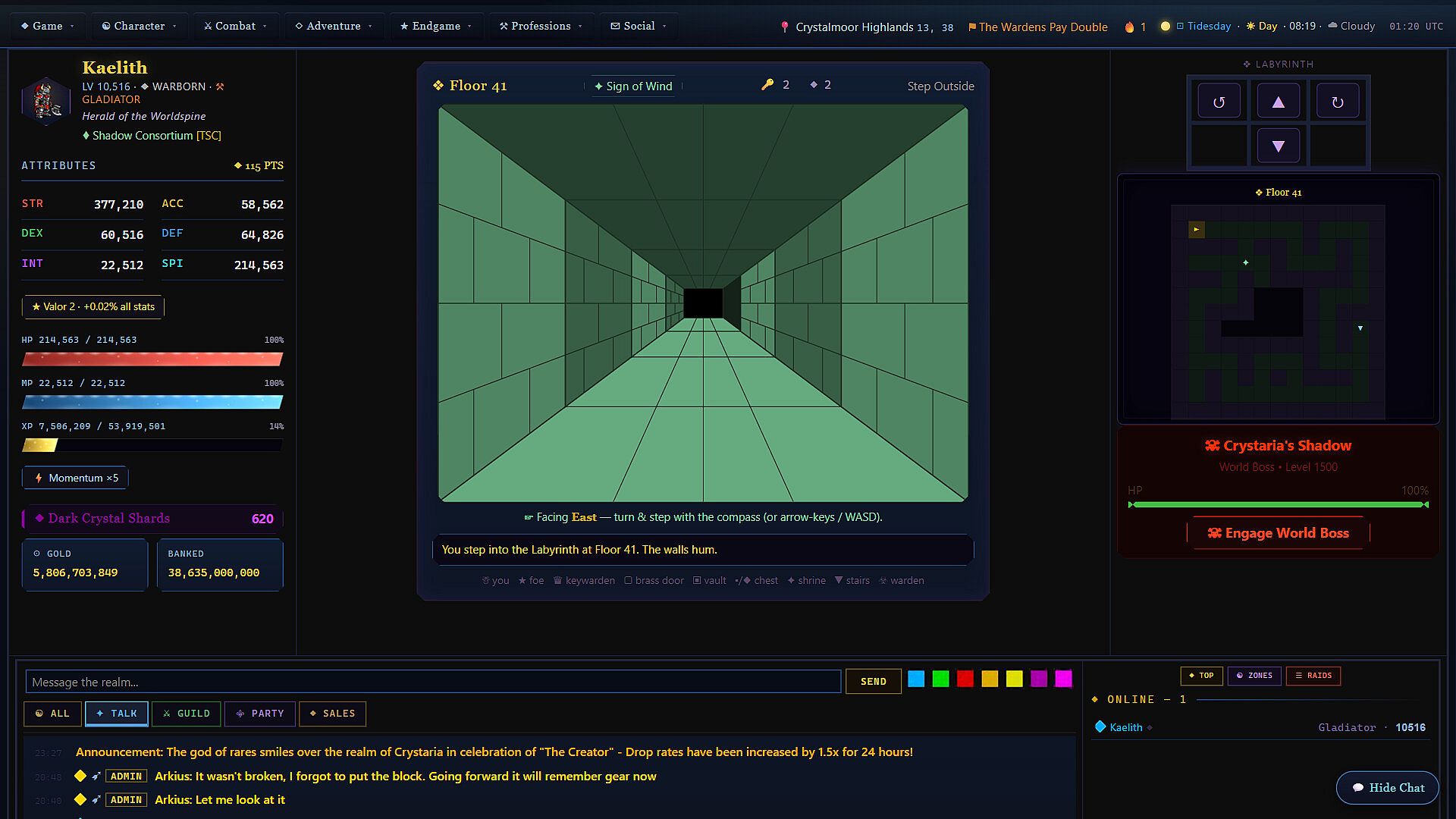
Task: Step forward with the compass up arrow
Action: 1278,102
